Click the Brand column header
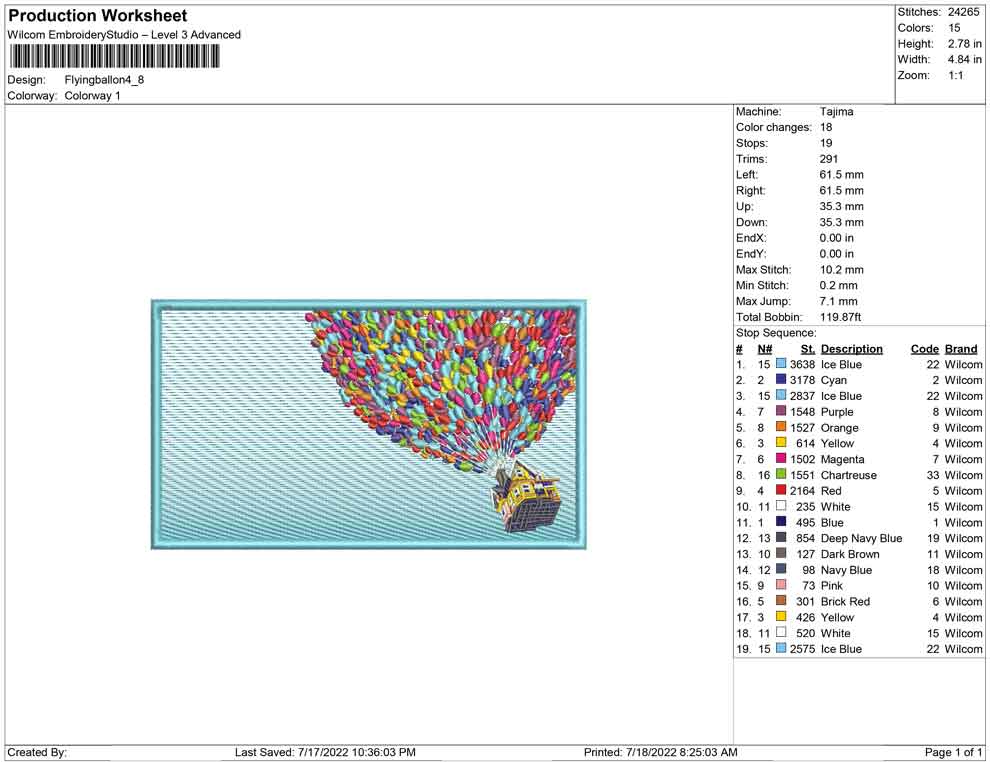The width and height of the screenshot is (990, 762). 961,349
